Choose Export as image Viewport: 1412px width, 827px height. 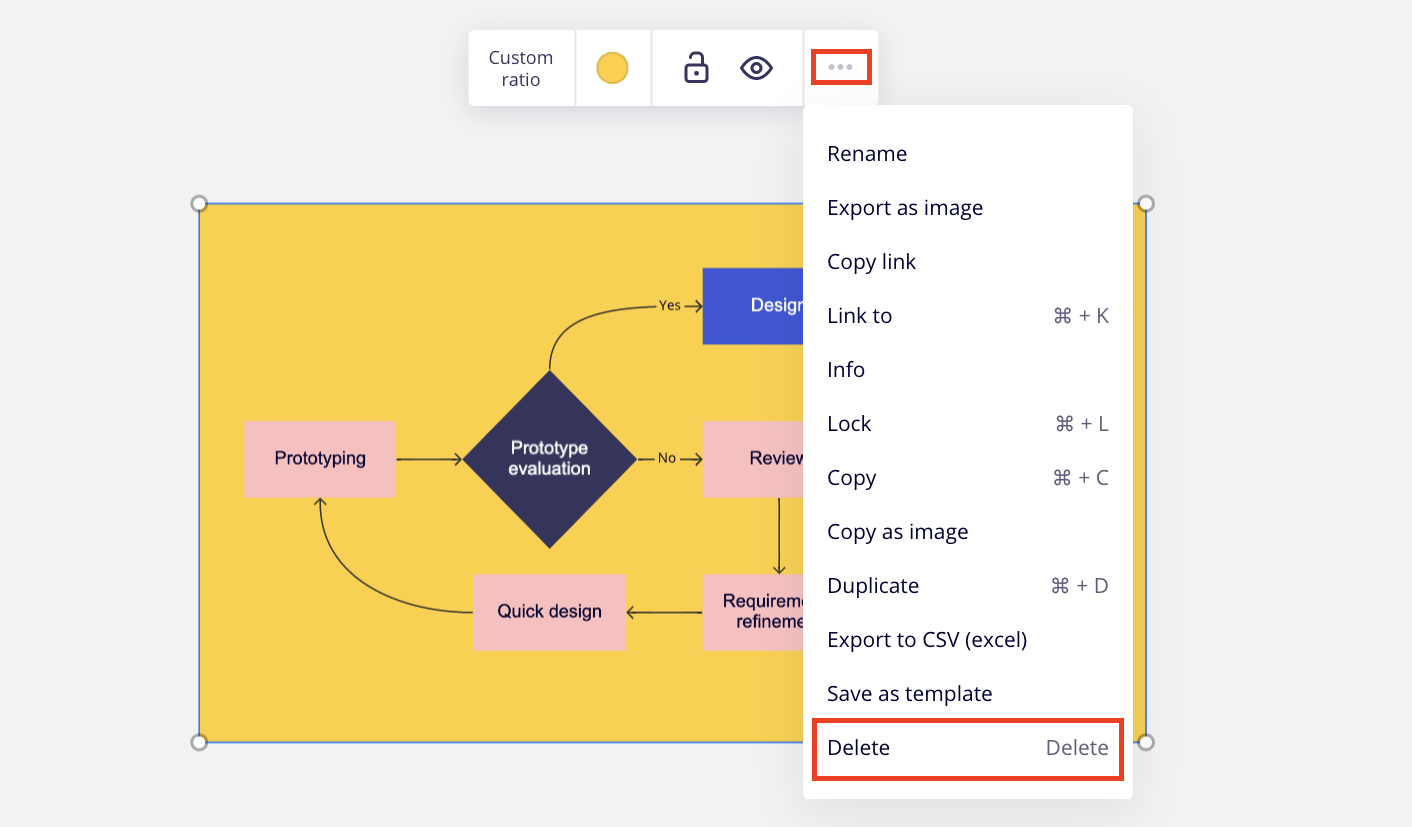pos(905,208)
